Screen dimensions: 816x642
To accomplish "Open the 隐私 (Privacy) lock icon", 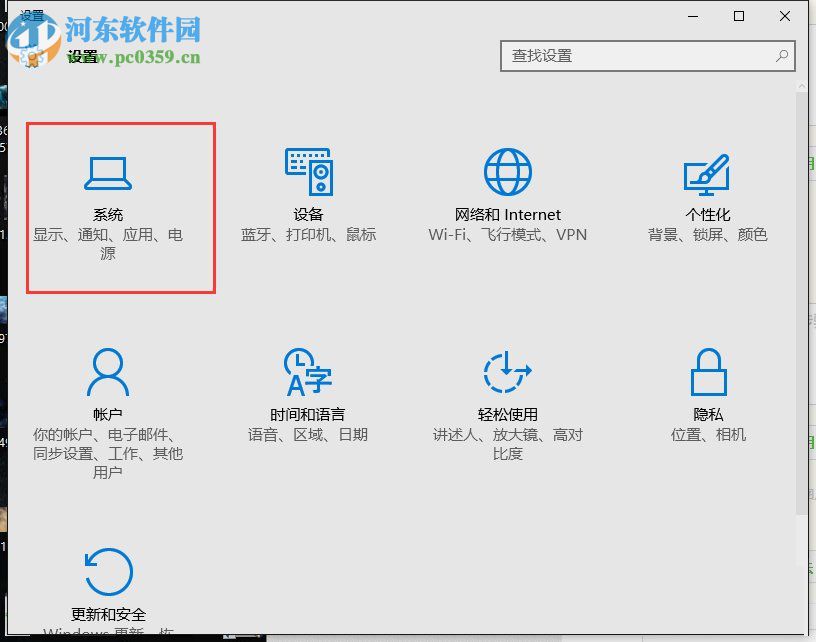I will (707, 390).
